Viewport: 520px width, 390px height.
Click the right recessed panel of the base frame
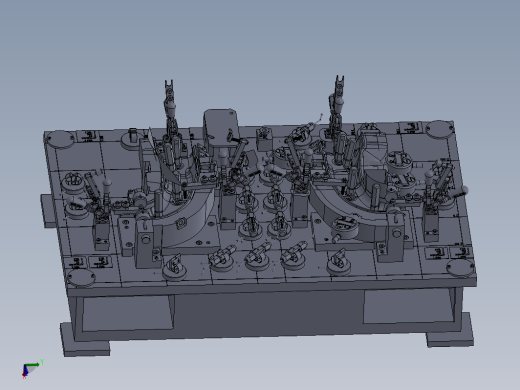coord(408,306)
